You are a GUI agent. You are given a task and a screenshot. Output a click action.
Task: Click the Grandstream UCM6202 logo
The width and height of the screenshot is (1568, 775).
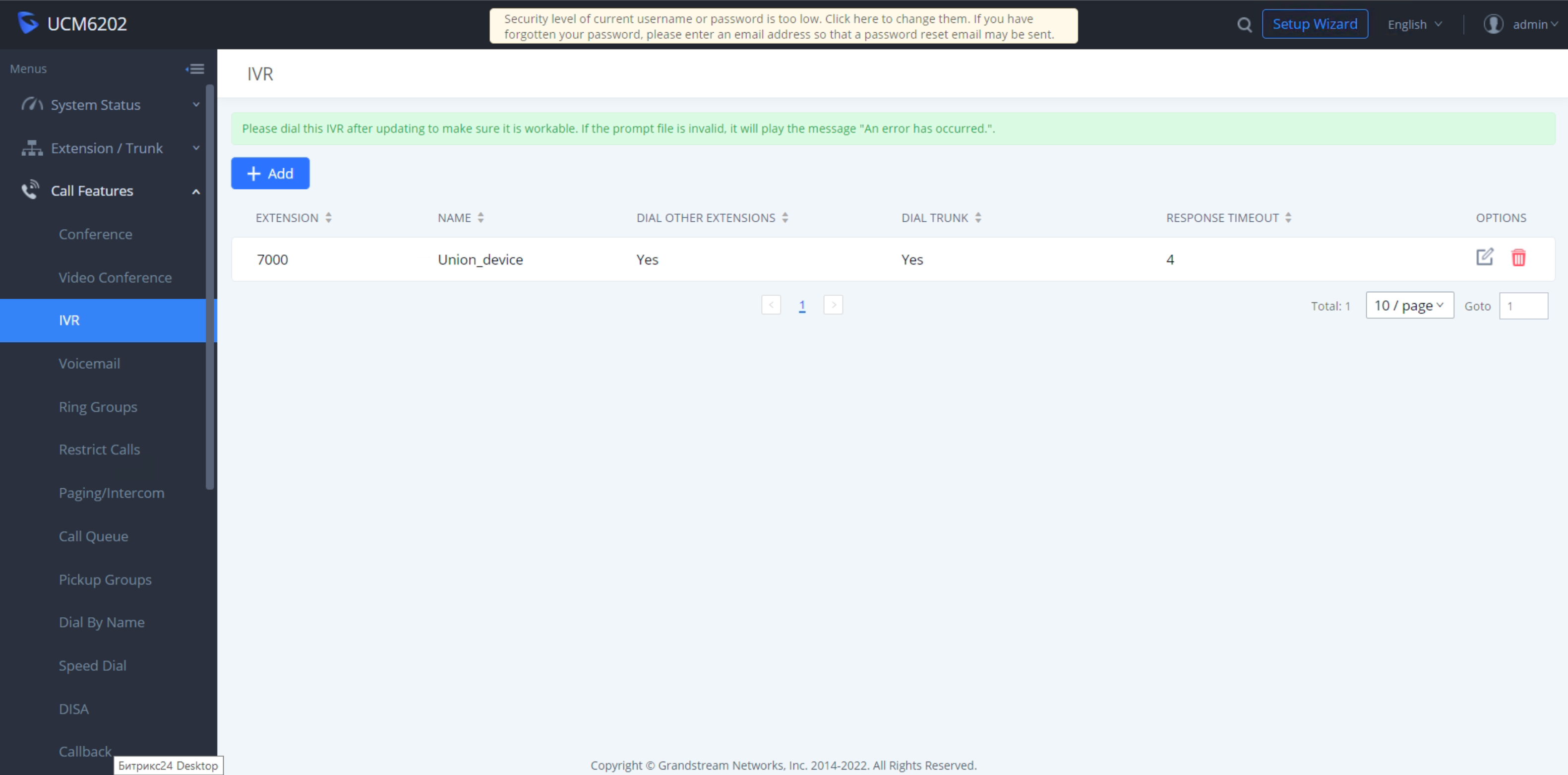pyautogui.click(x=28, y=23)
